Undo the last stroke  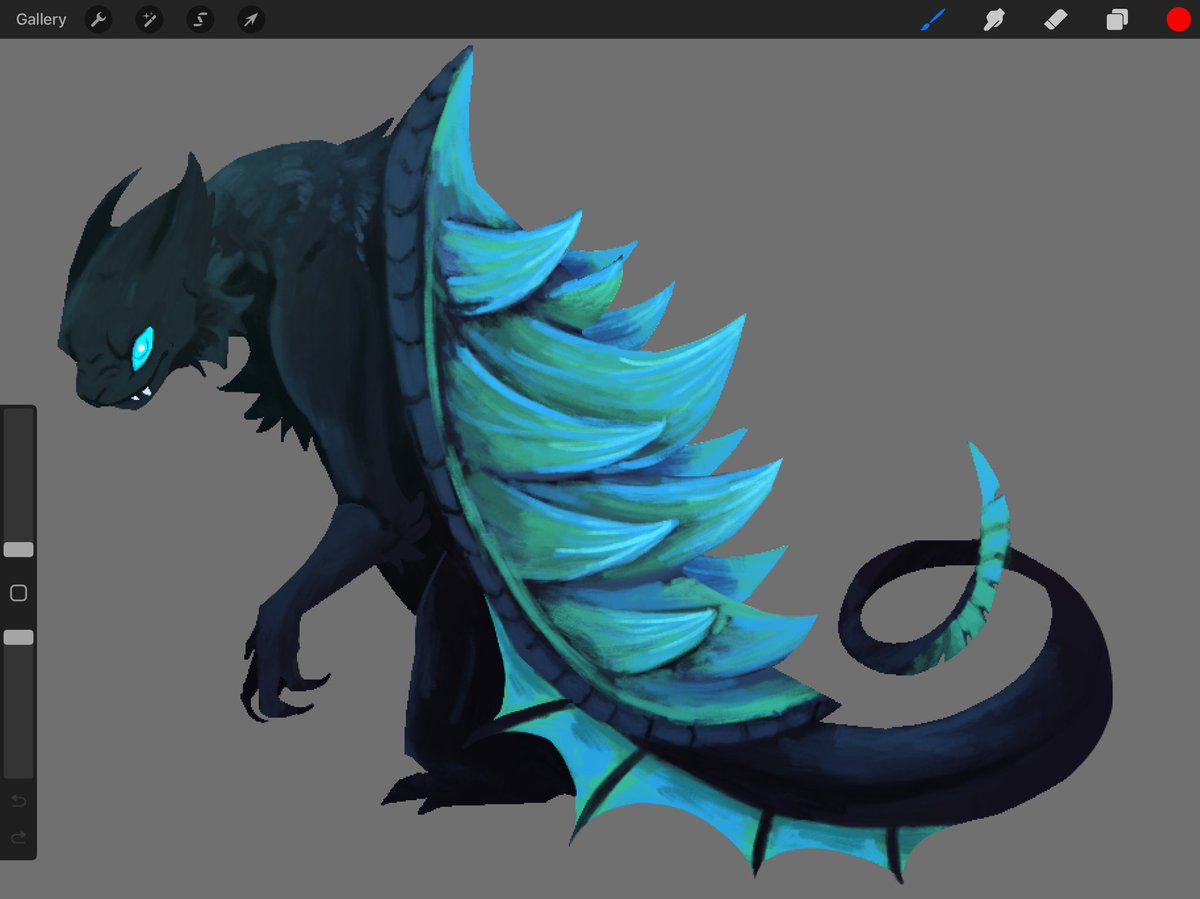pos(18,801)
